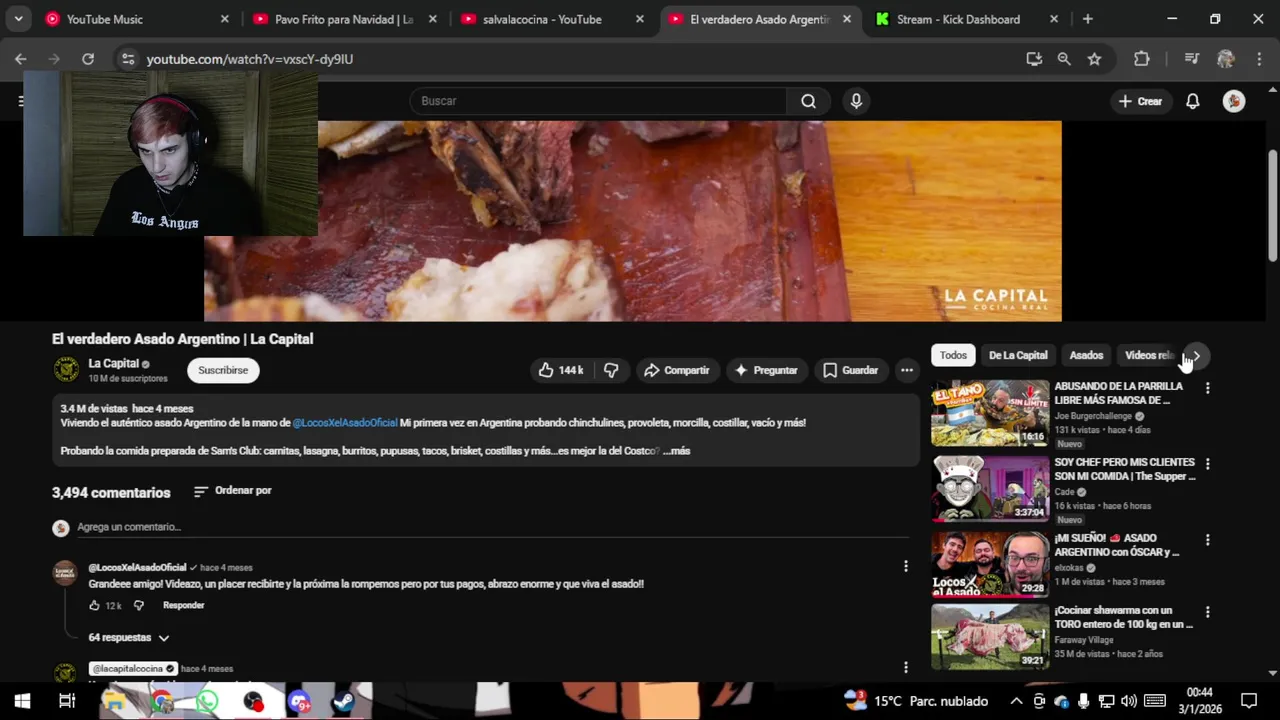This screenshot has height=720, width=1280.
Task: Open WhatsApp from taskbar
Action: pos(207,701)
